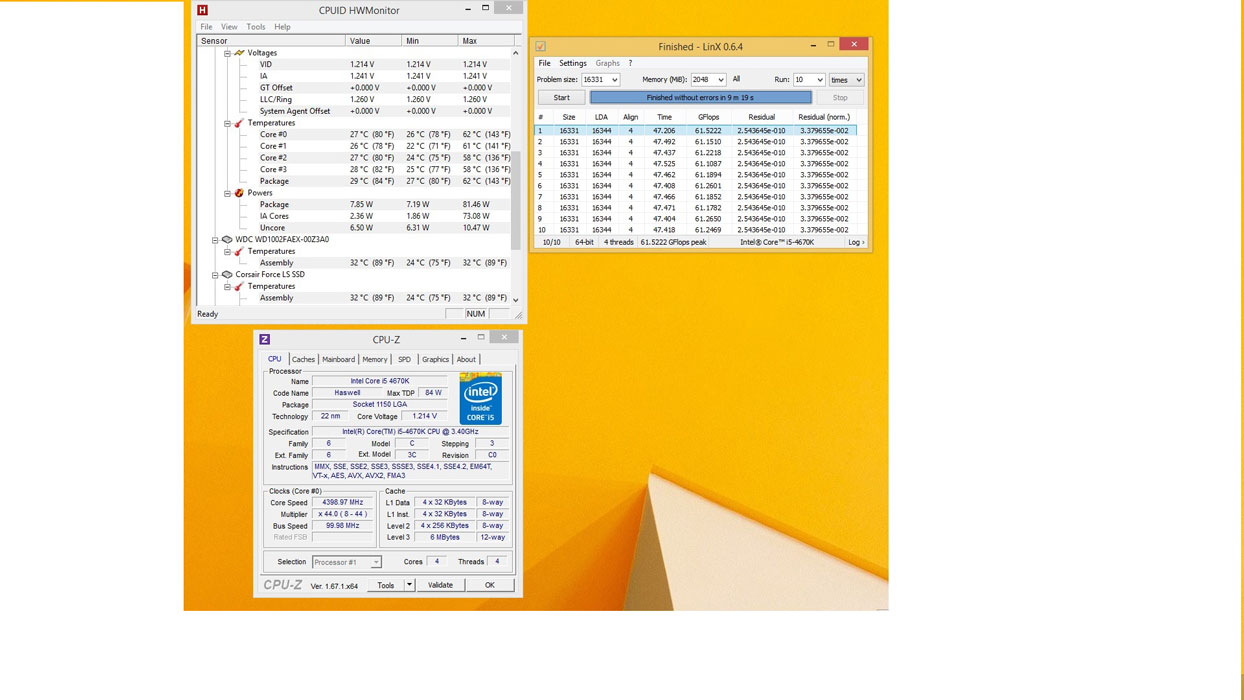The width and height of the screenshot is (1244, 700).
Task: Collapse the WDC WD1002FAEX drive node
Action: point(215,240)
